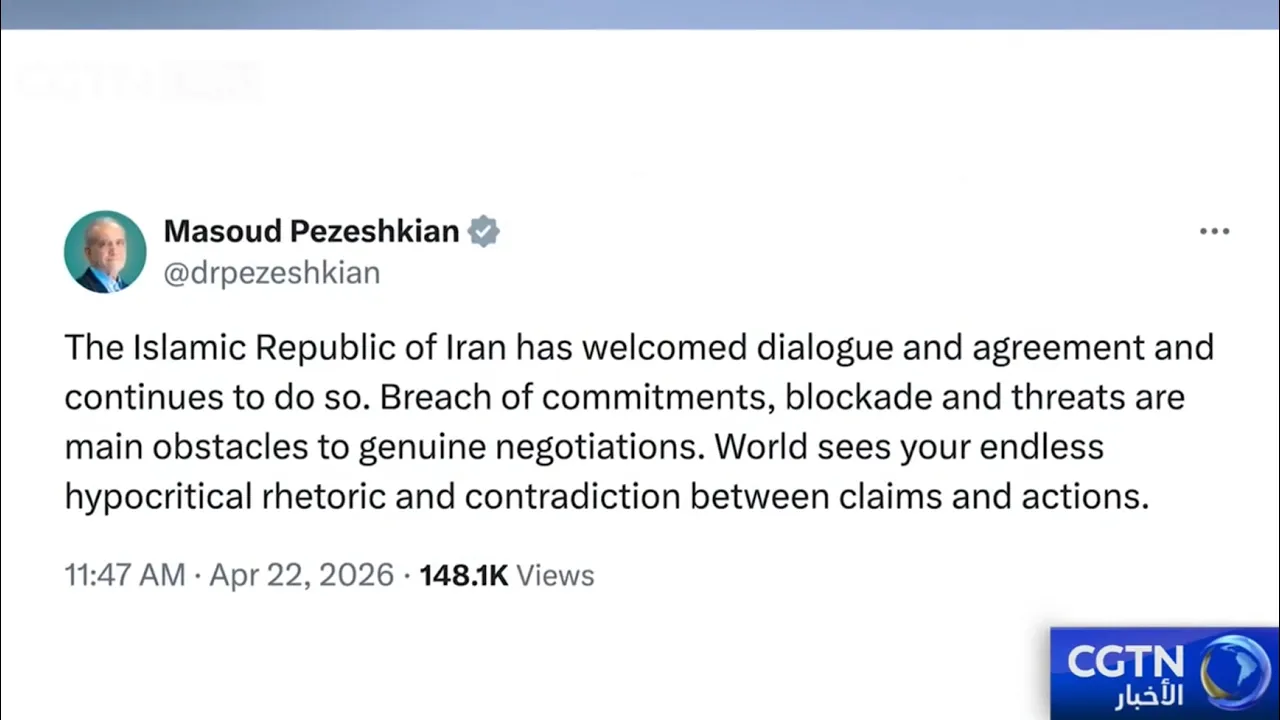Click the Masoud Pezeshkian display name
1280x720 pixels.
coord(311,231)
